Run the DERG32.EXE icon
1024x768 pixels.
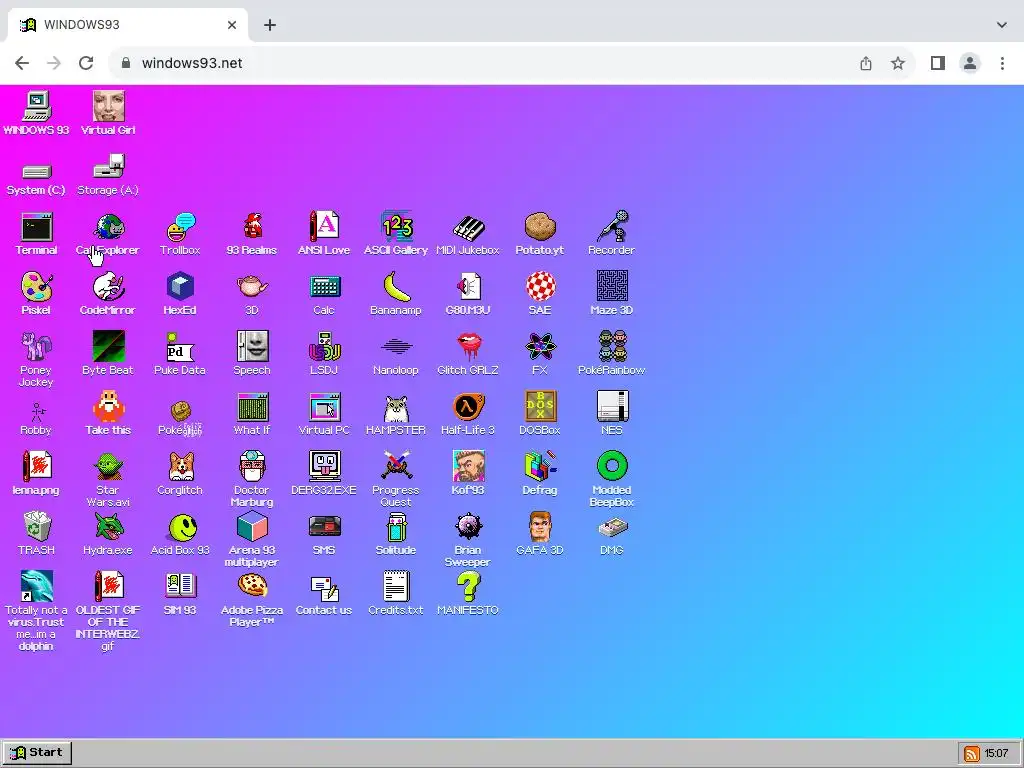(324, 467)
